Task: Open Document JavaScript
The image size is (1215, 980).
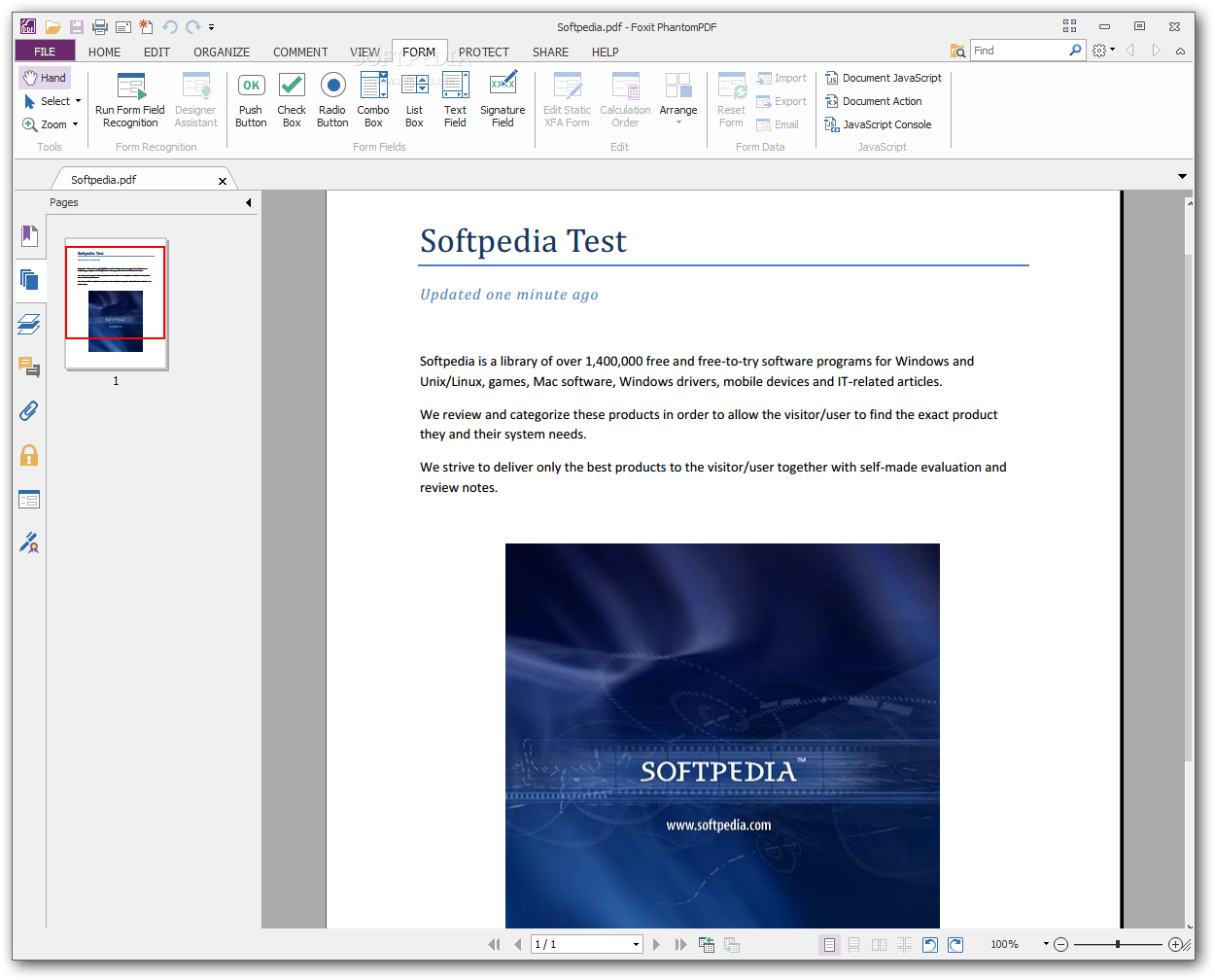Action: click(x=883, y=78)
